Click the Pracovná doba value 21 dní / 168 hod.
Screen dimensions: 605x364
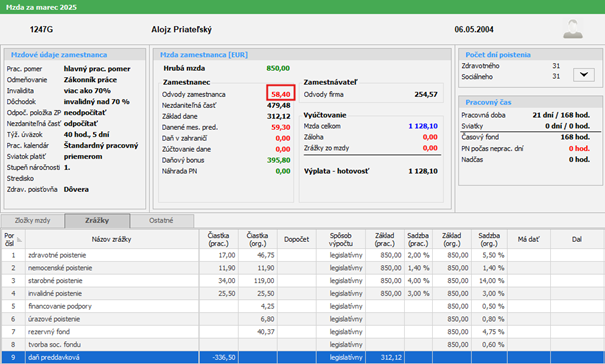coord(561,115)
